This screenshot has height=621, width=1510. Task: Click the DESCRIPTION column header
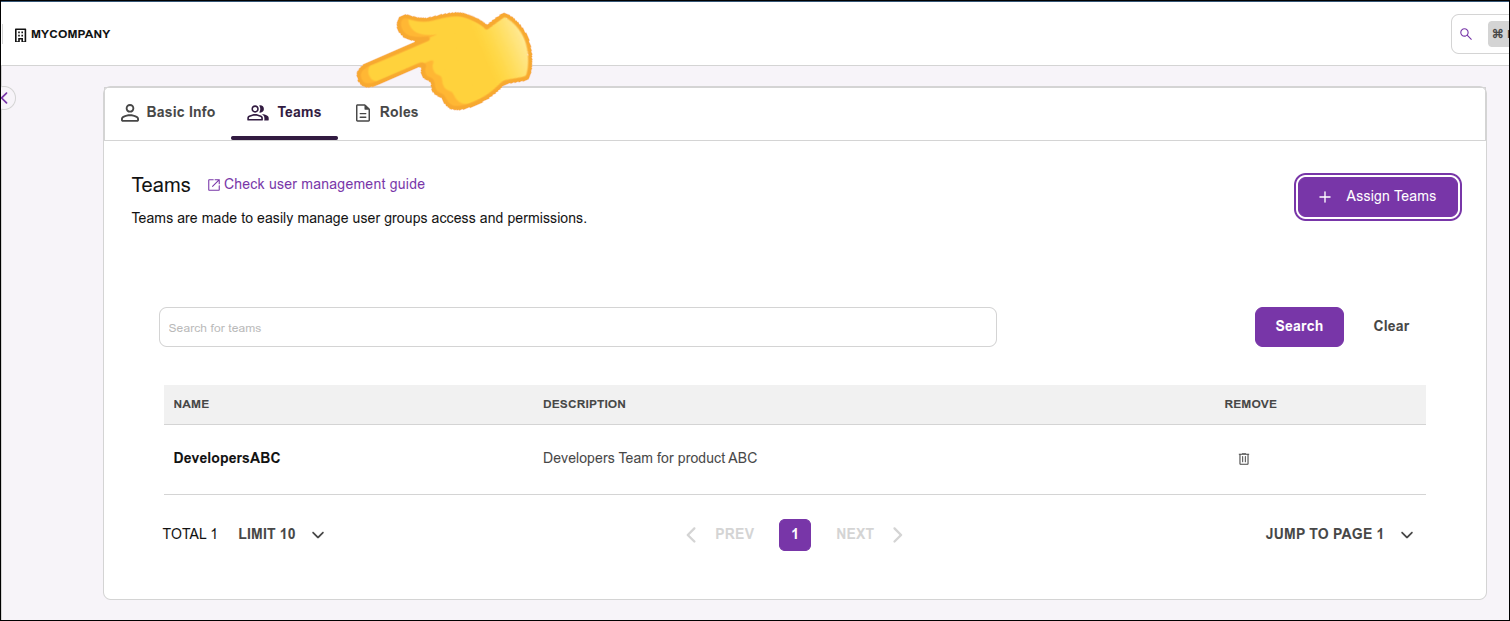[x=584, y=404]
